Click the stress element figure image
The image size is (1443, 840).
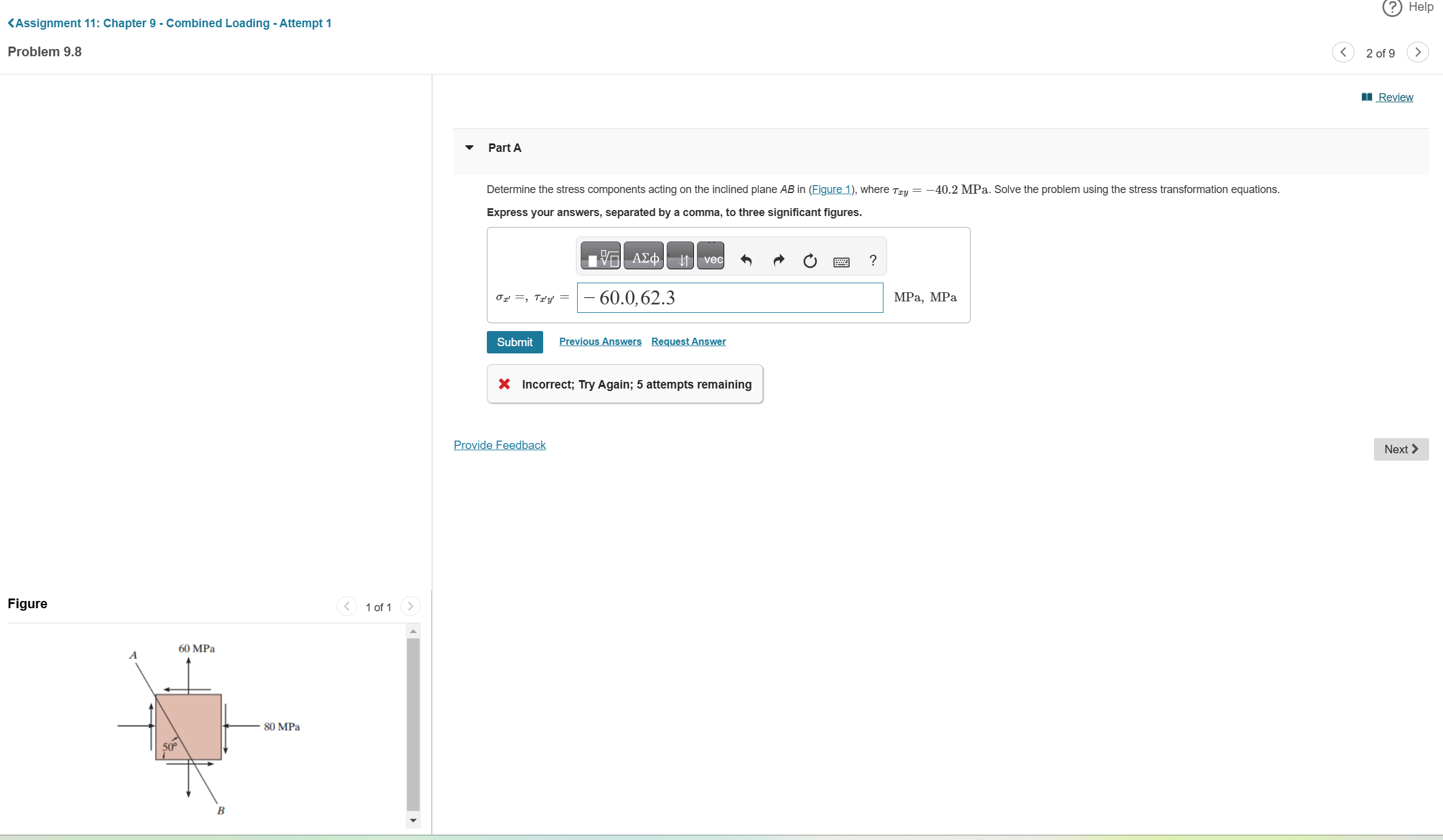pos(209,729)
